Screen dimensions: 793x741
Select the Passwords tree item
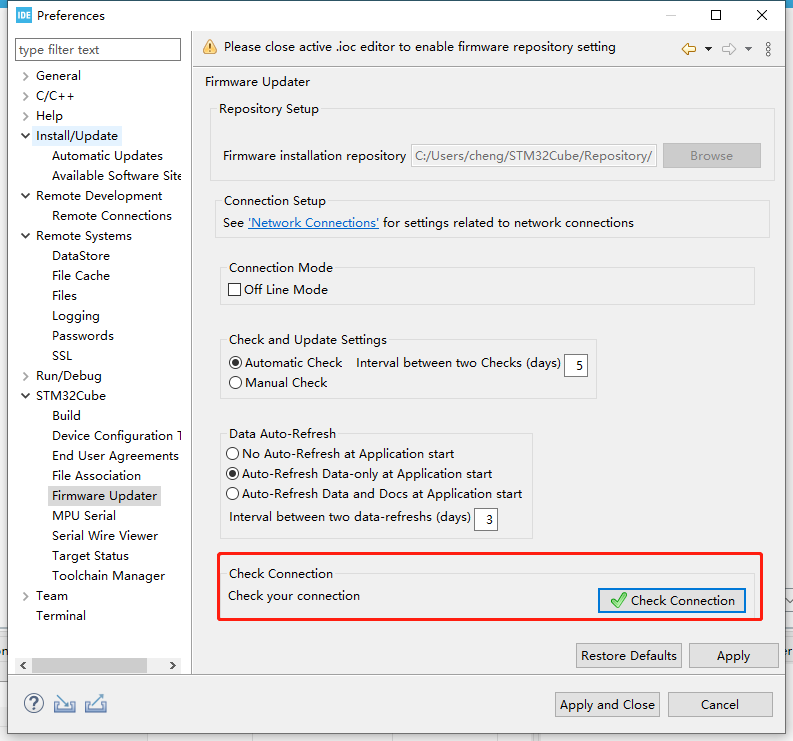[83, 336]
